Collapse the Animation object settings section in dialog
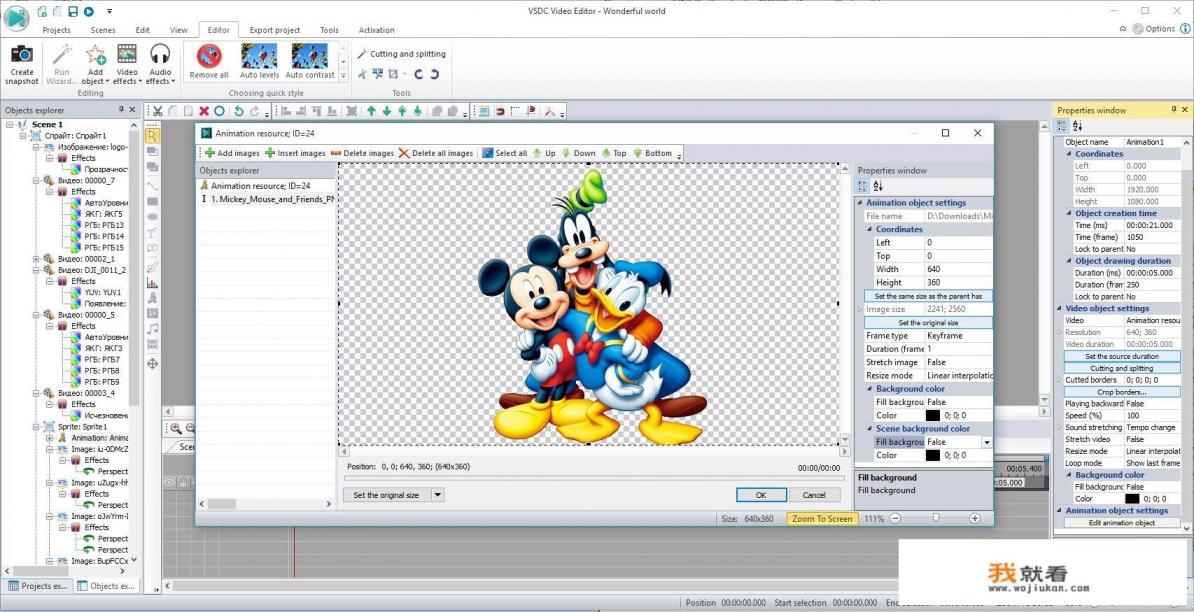 tap(860, 203)
